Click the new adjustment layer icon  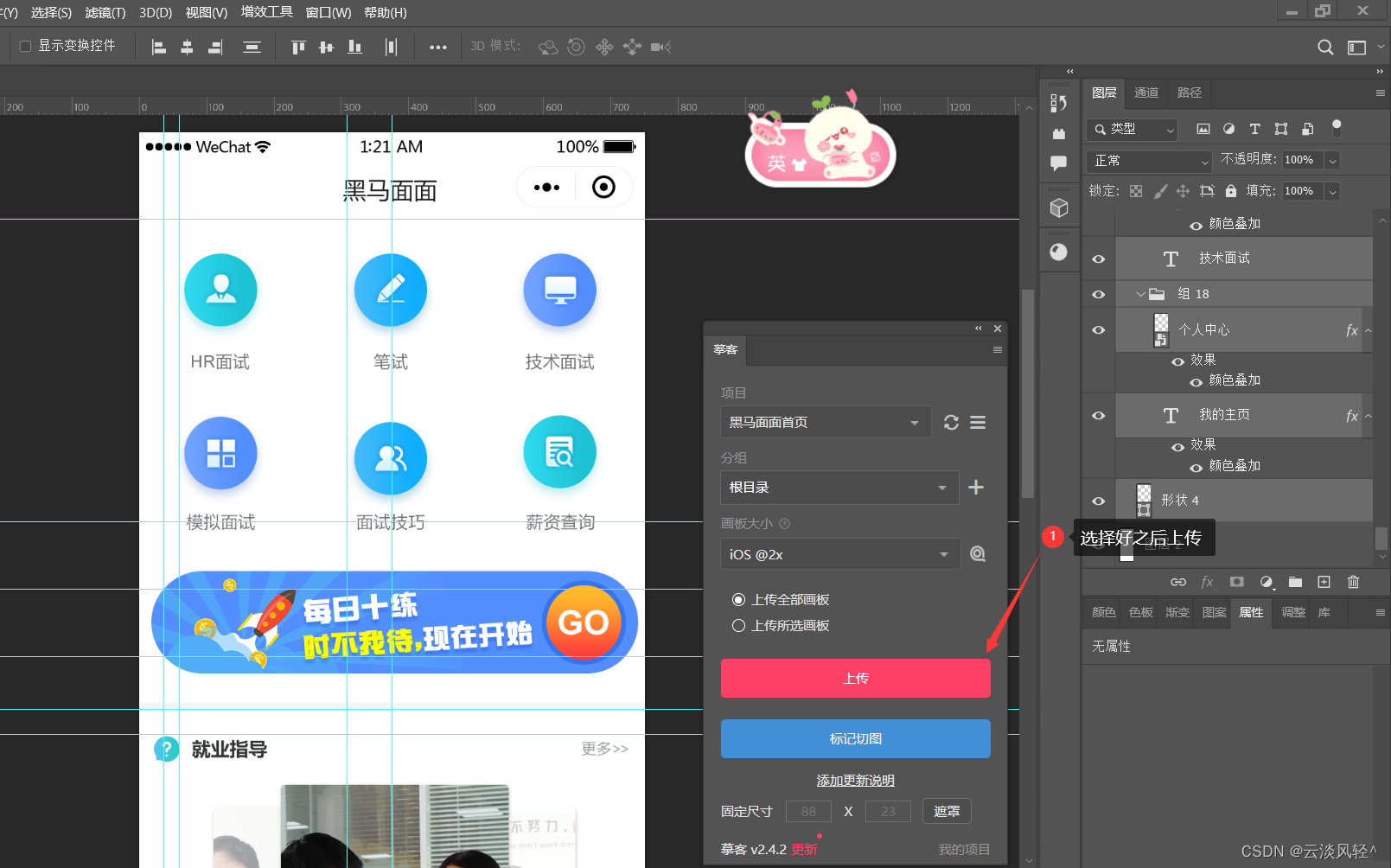click(1267, 582)
